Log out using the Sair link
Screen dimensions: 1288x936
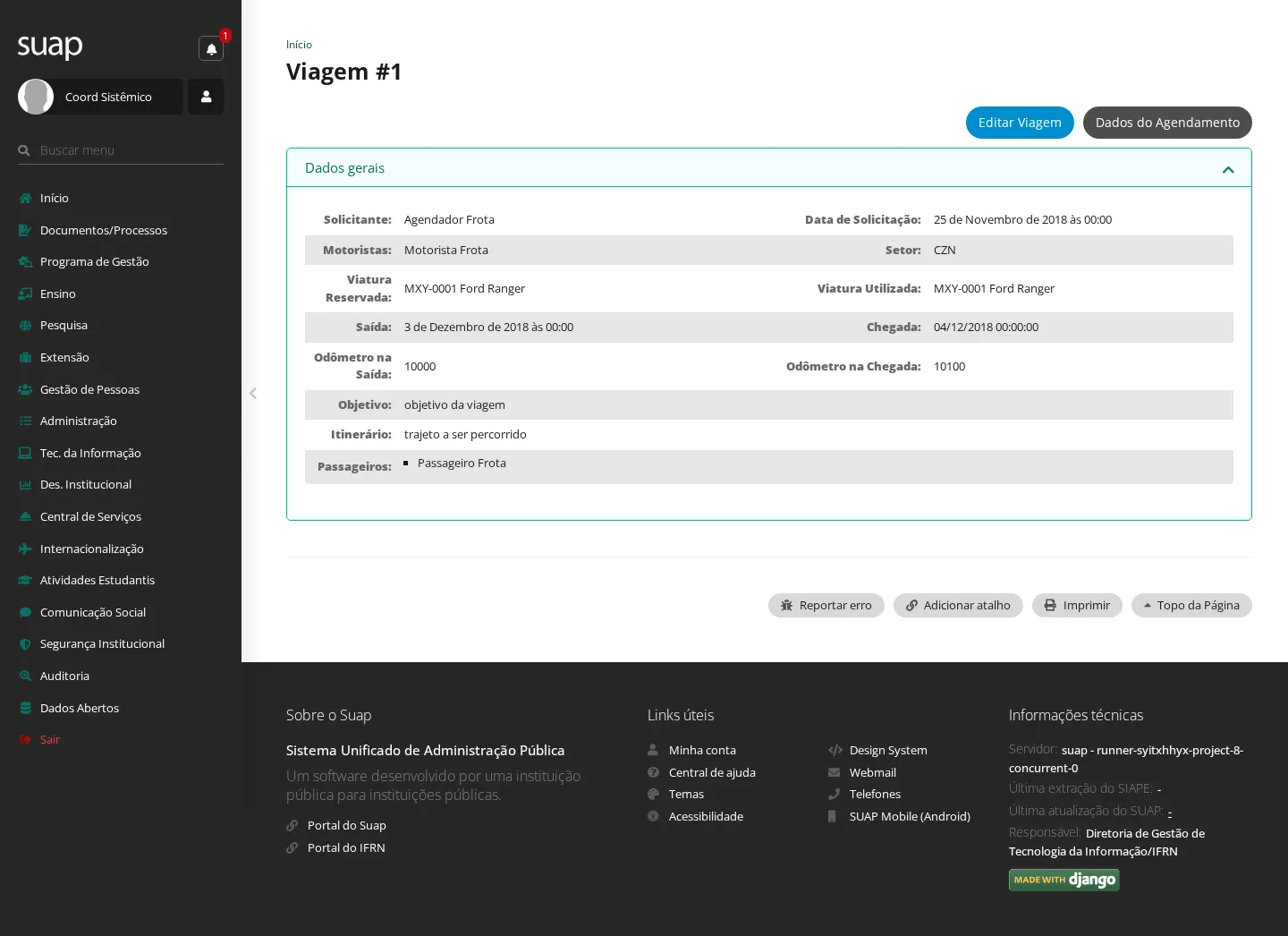[x=50, y=739]
